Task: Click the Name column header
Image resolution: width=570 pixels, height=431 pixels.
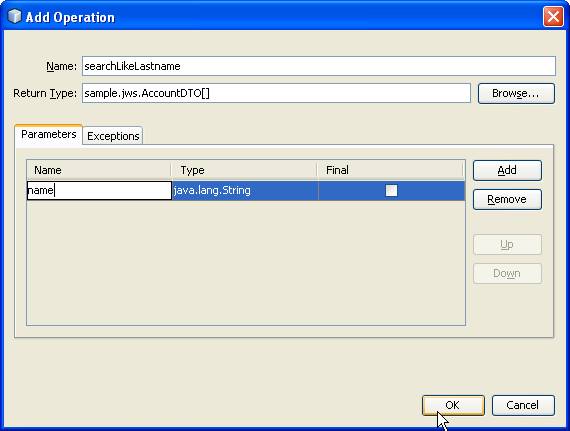Action: (x=99, y=170)
